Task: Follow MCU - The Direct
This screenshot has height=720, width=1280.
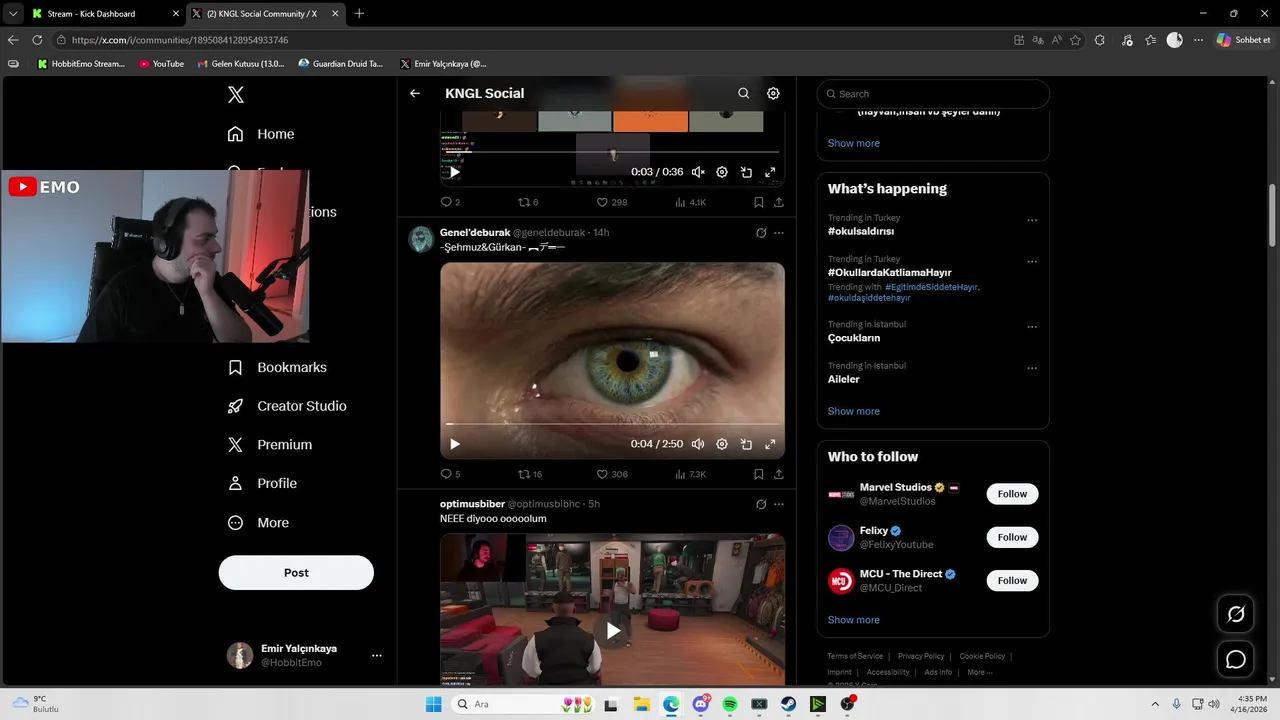Action: pos(1012,580)
